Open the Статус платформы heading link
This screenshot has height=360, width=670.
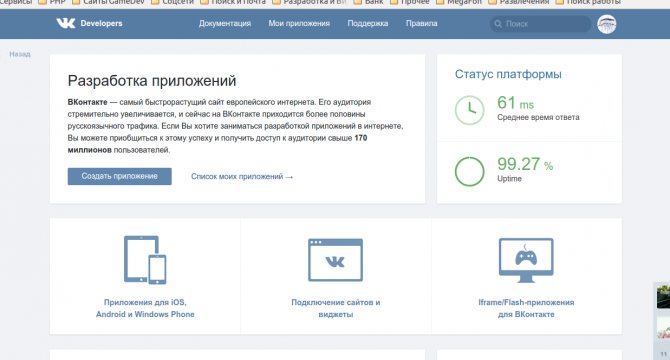(x=508, y=74)
